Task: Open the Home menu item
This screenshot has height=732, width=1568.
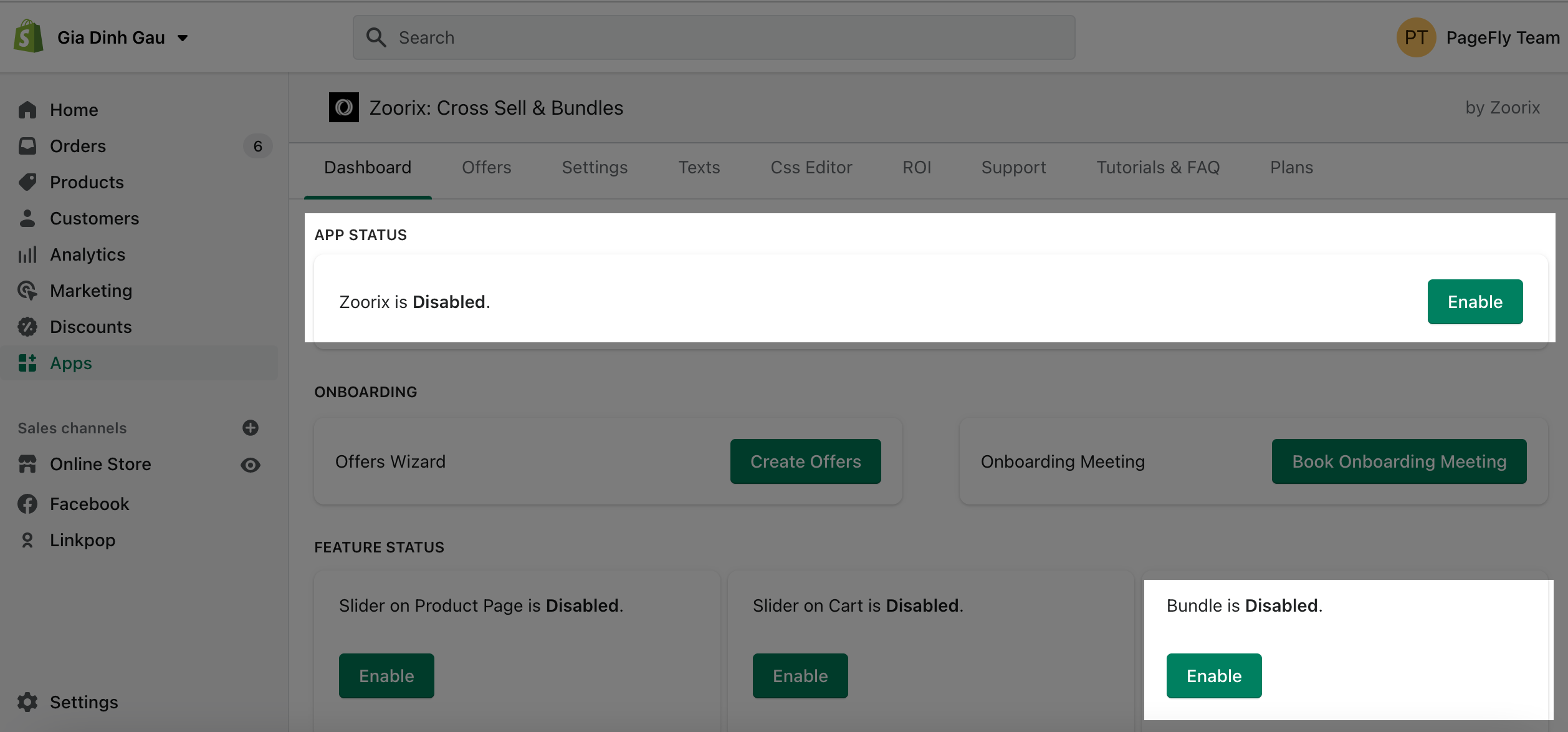Action: pos(140,110)
